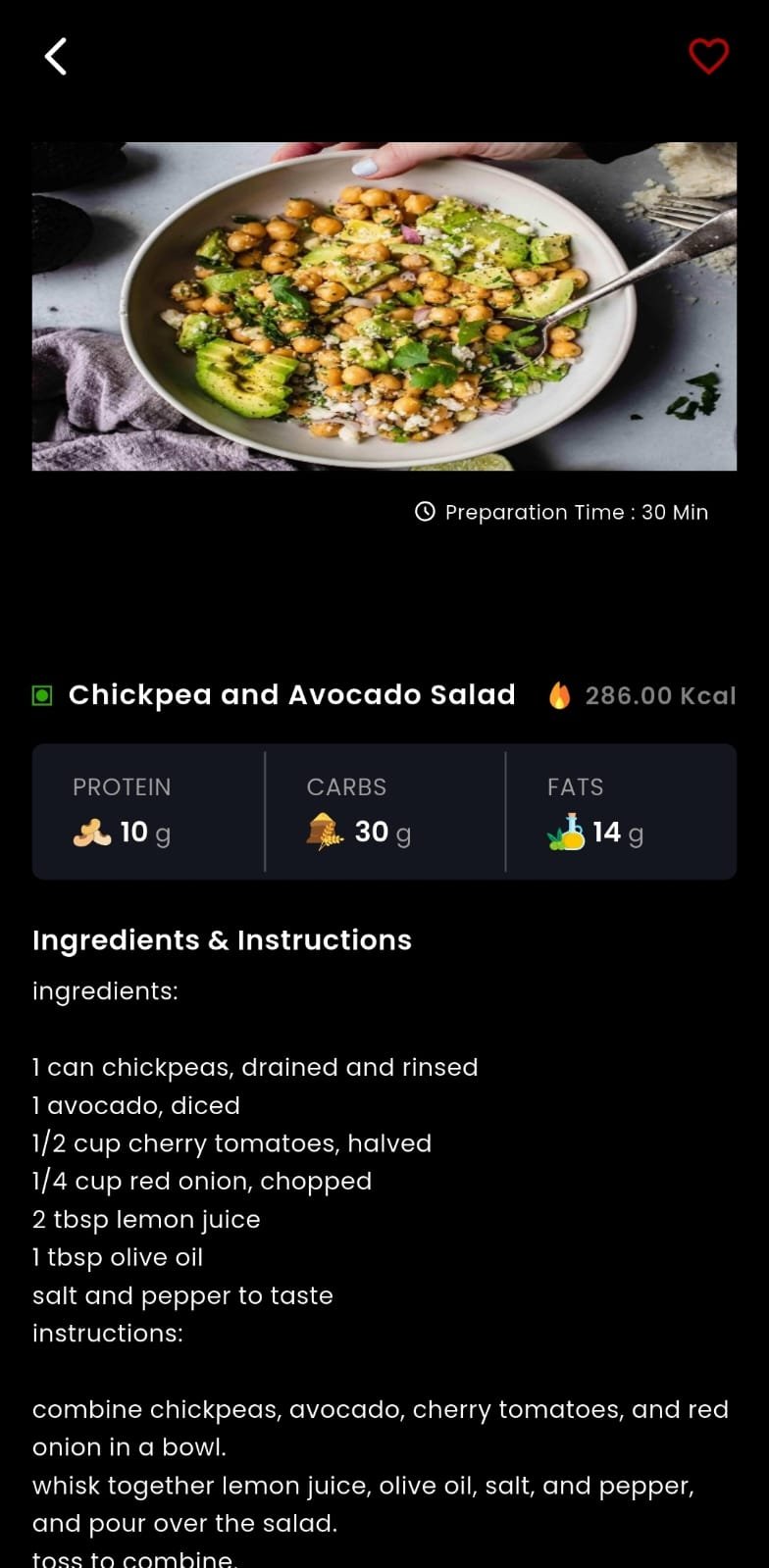Tap the Chickpea and Avocado Salad title
Screen dimensions: 769x1568
[x=291, y=695]
